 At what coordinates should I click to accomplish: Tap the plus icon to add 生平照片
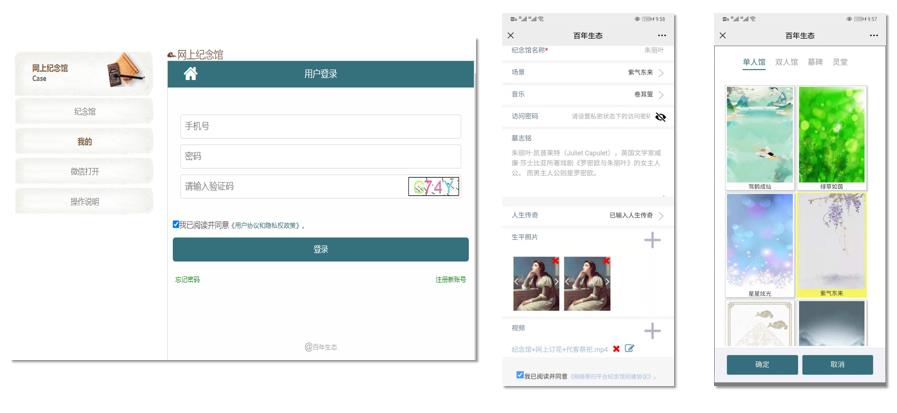click(x=652, y=240)
